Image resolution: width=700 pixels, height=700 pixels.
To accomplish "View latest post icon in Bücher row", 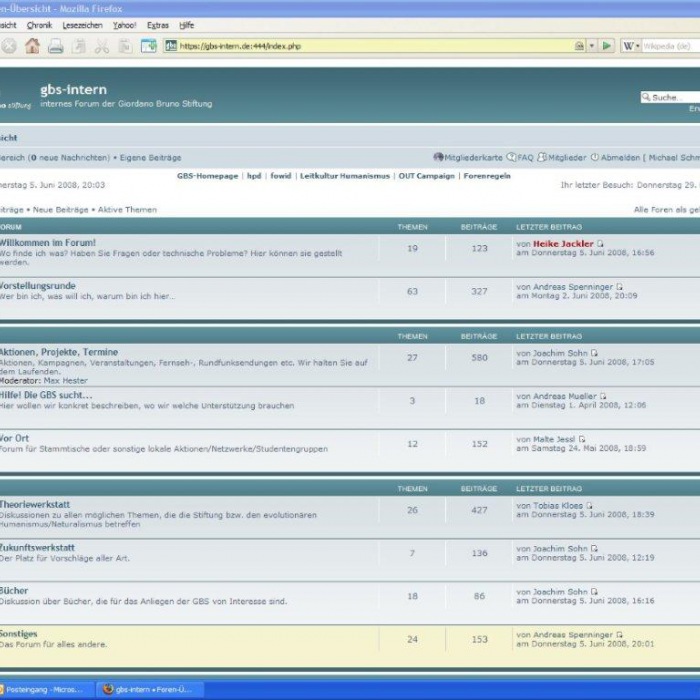I will pyautogui.click(x=594, y=592).
